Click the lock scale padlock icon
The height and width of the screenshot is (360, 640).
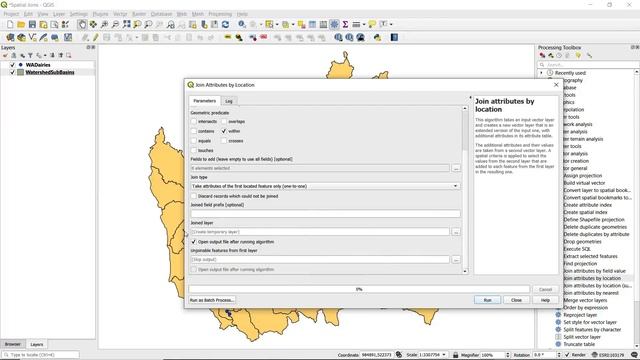pyautogui.click(x=456, y=355)
